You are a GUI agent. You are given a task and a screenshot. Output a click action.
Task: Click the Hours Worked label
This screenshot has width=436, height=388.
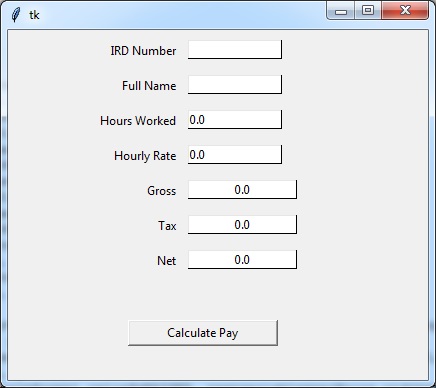(138, 121)
